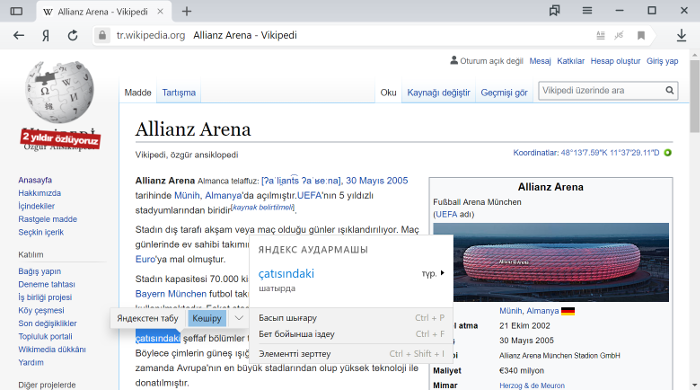This screenshot has height=390, width=700.
Task: Open the sidebar panel icon
Action: 17,11
